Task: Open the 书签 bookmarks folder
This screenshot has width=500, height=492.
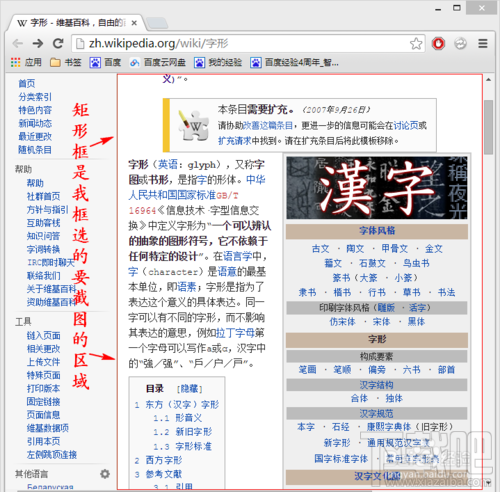Action: [66, 62]
